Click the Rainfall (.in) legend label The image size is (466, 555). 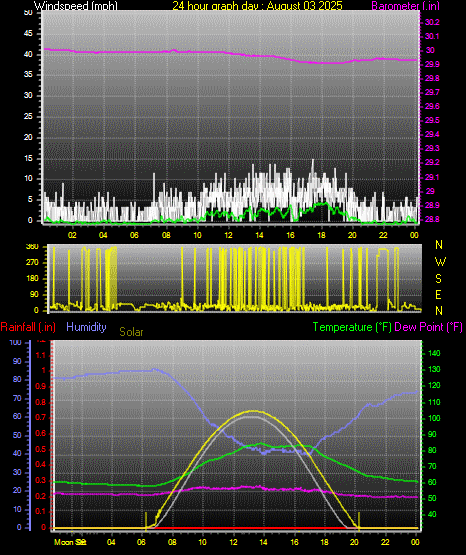coord(28,327)
